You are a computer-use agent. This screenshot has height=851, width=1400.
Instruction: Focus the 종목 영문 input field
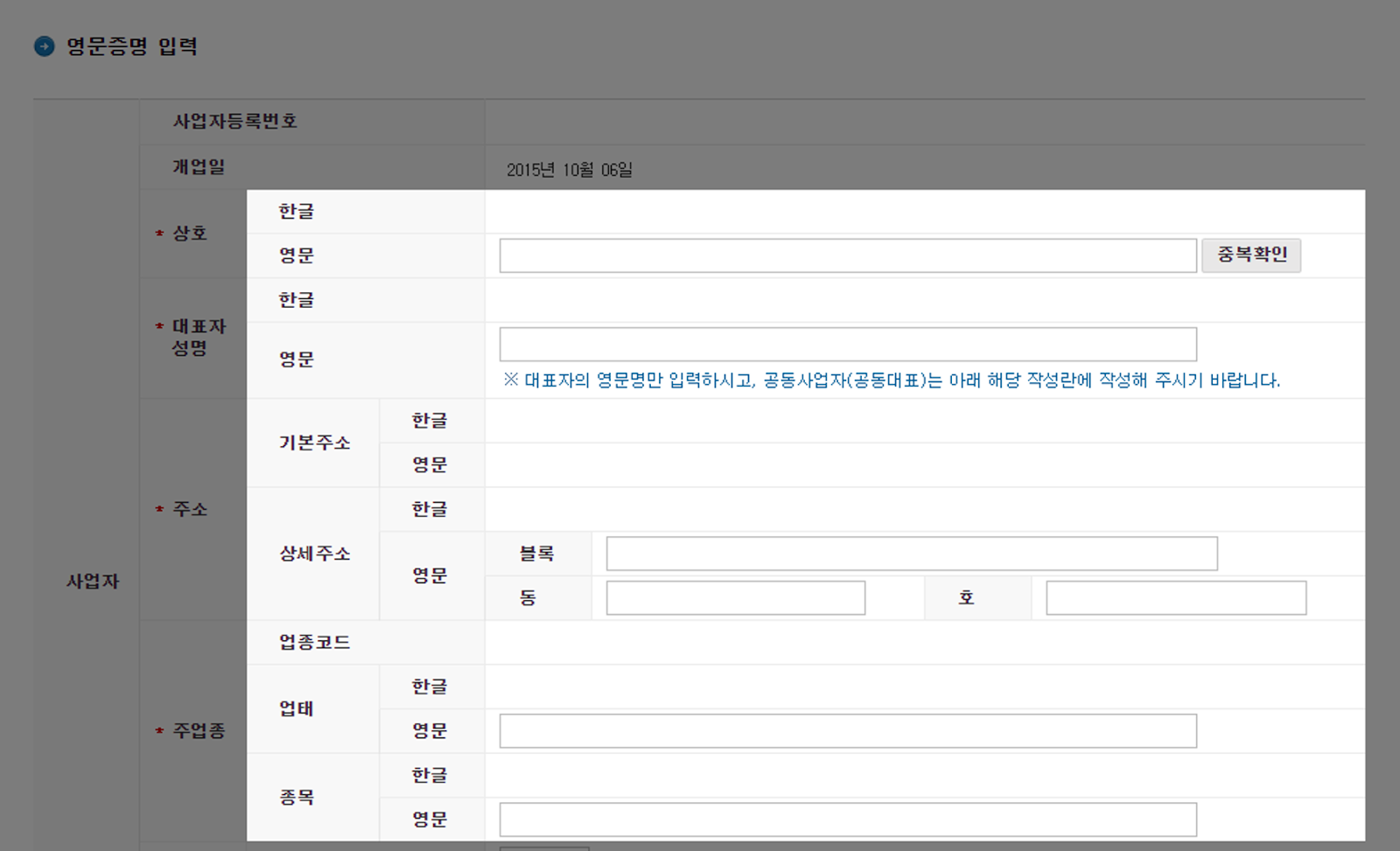pyautogui.click(x=848, y=820)
